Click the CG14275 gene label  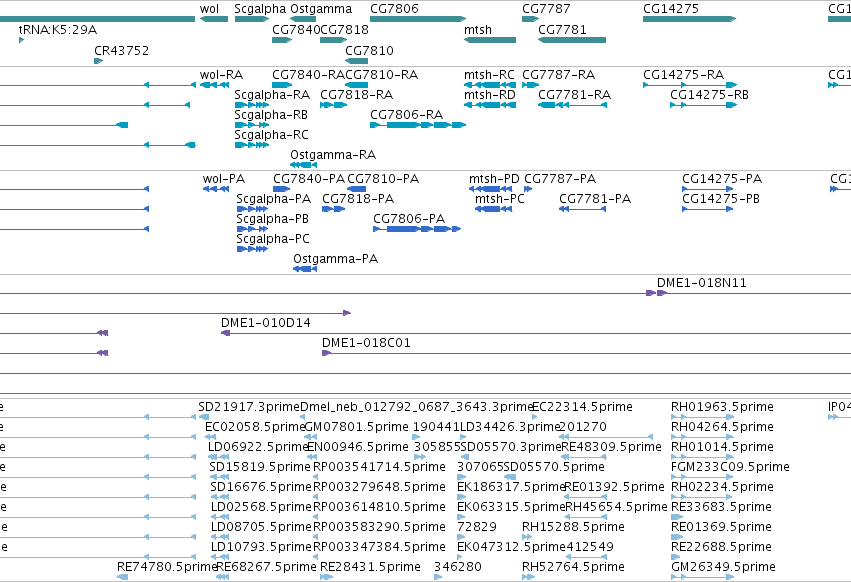pyautogui.click(x=671, y=9)
